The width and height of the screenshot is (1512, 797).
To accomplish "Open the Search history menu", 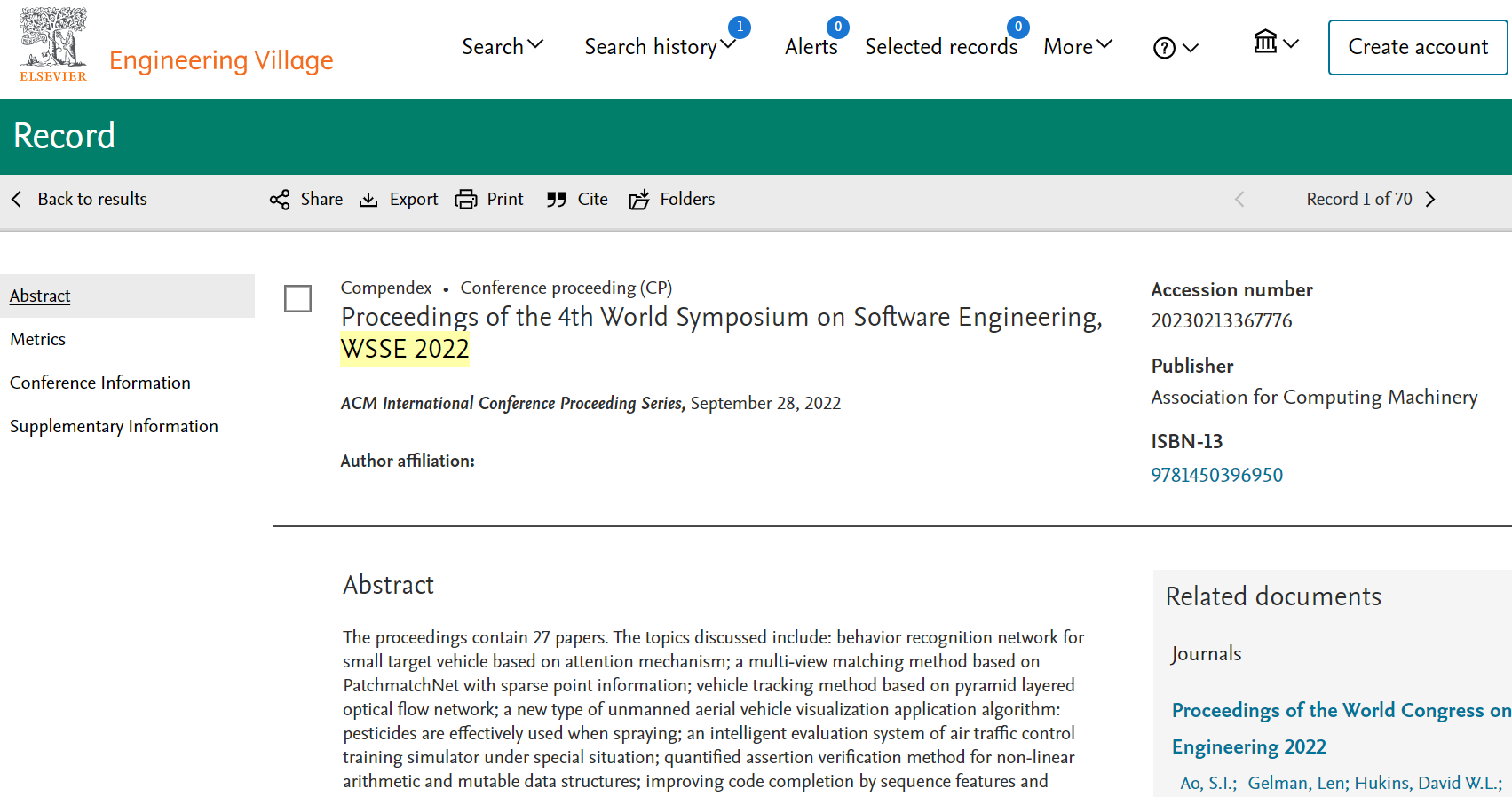I will click(x=660, y=46).
